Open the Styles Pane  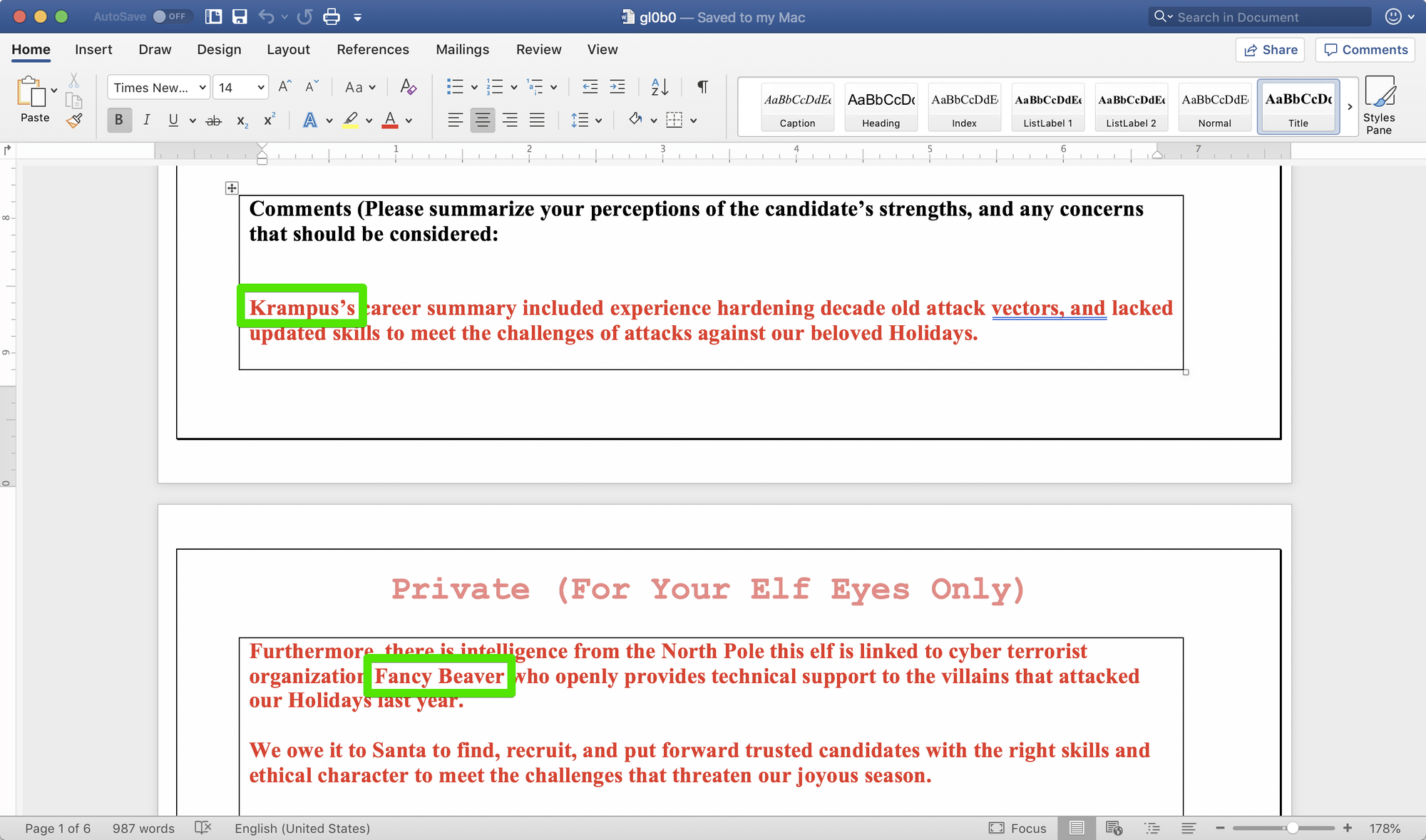tap(1379, 105)
